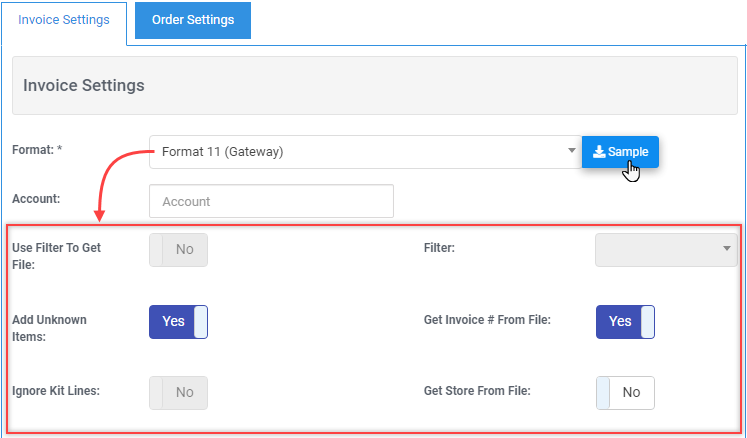
Task: Click the "Add Unknown Items" label
Action: pos(49,328)
